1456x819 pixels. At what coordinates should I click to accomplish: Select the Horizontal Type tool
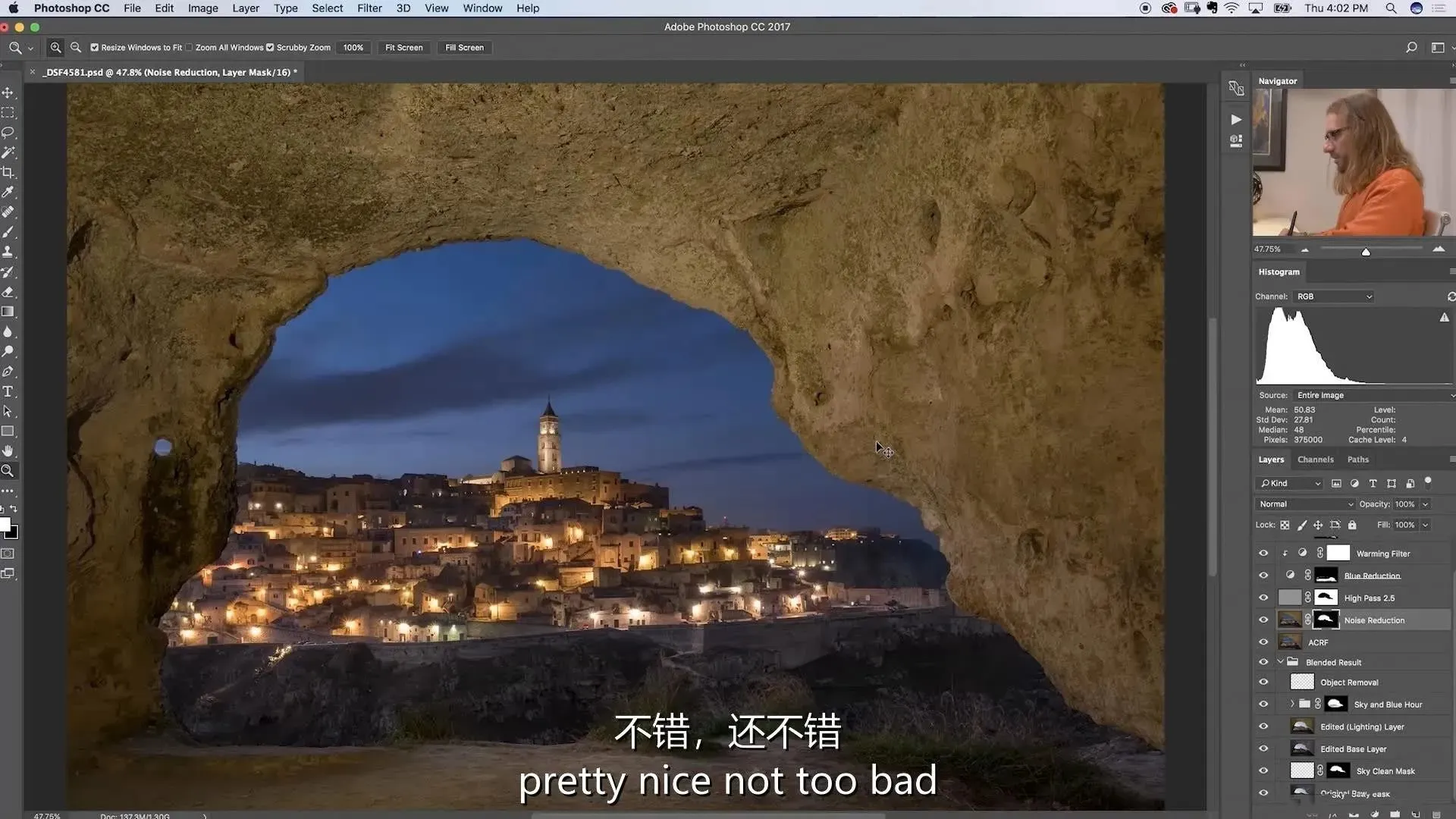point(8,391)
